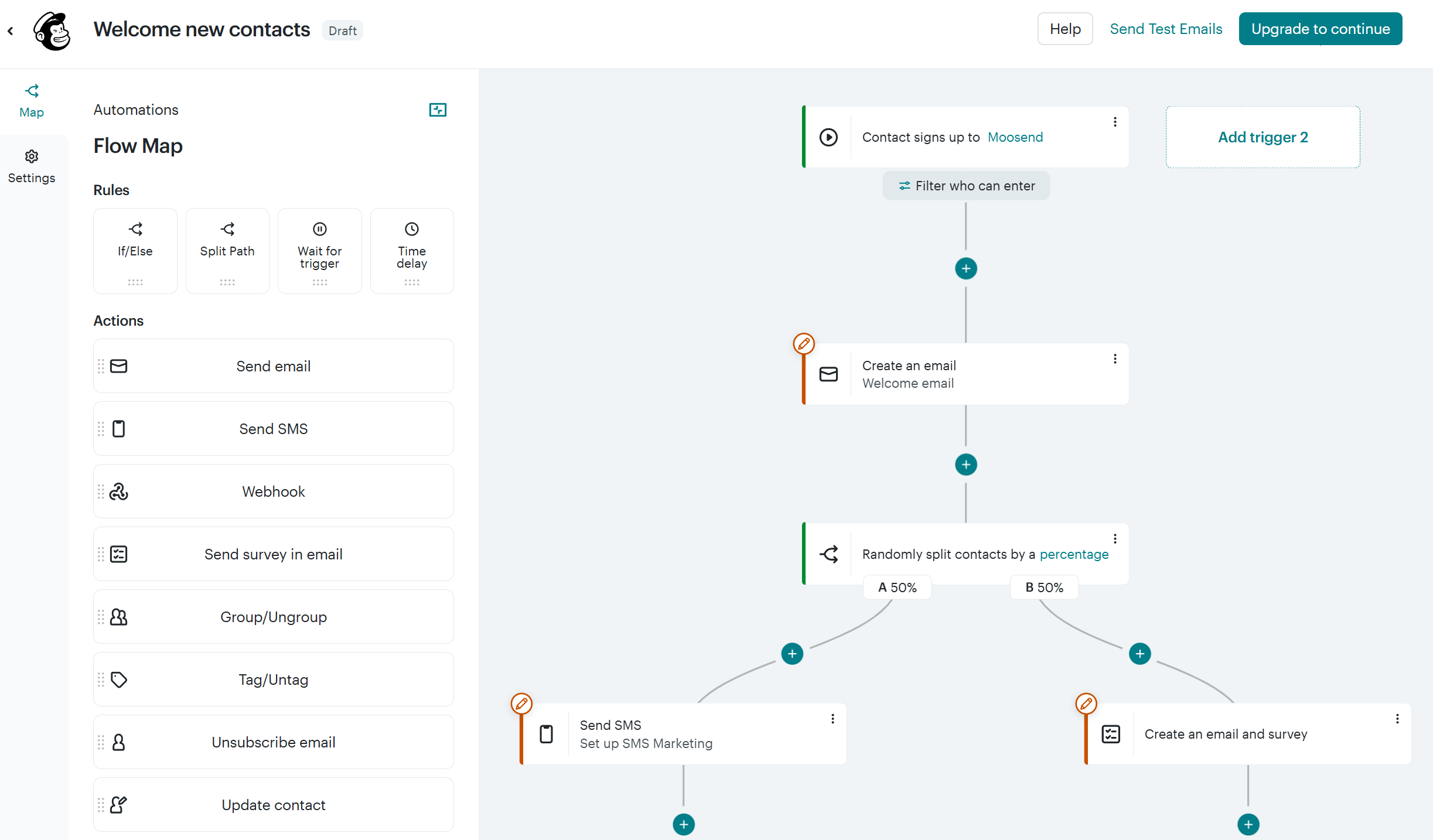
Task: Click the Send email envelope icon
Action: pyautogui.click(x=119, y=366)
